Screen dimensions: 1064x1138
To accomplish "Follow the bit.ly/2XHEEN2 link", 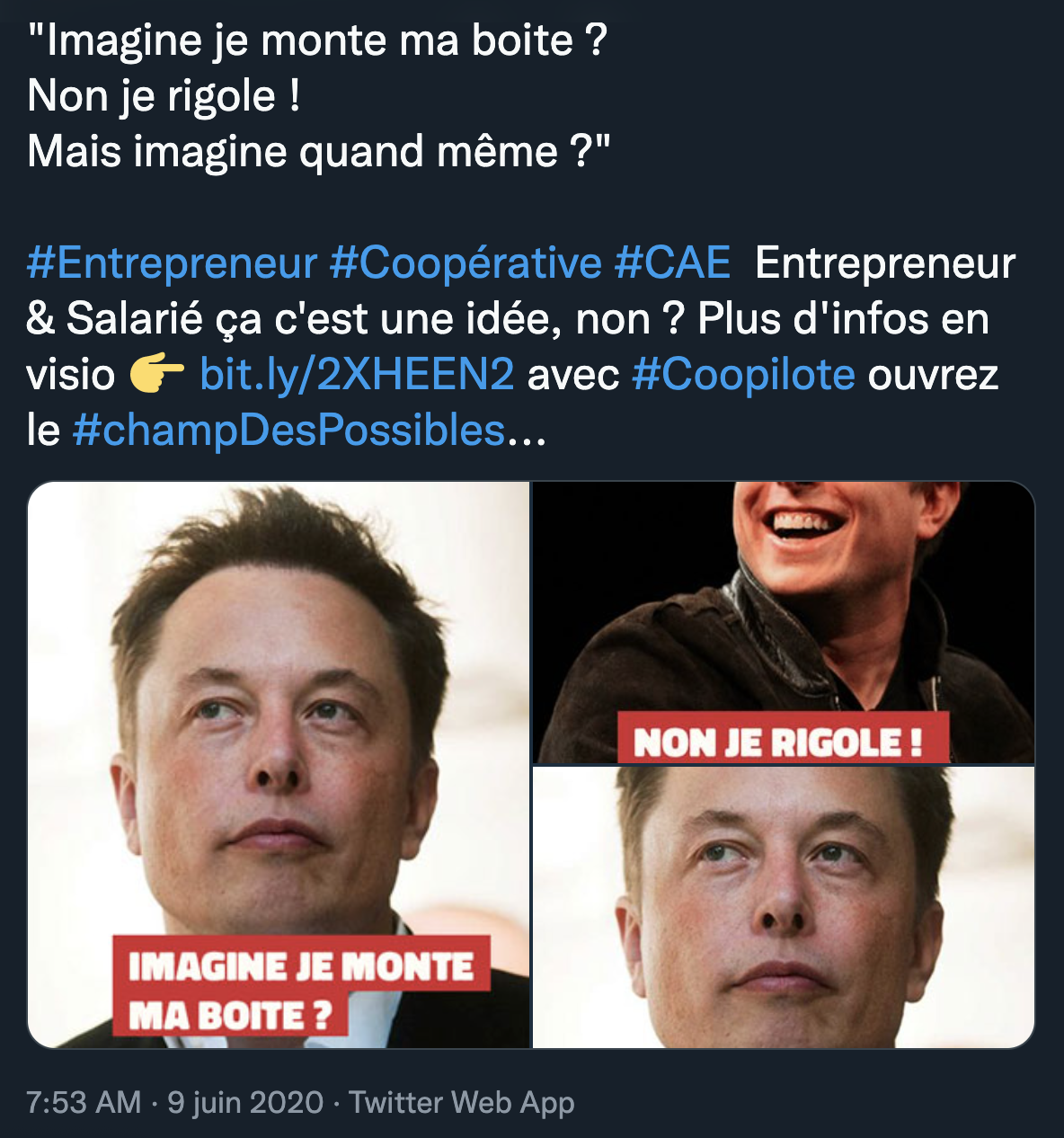I will 357,375.
